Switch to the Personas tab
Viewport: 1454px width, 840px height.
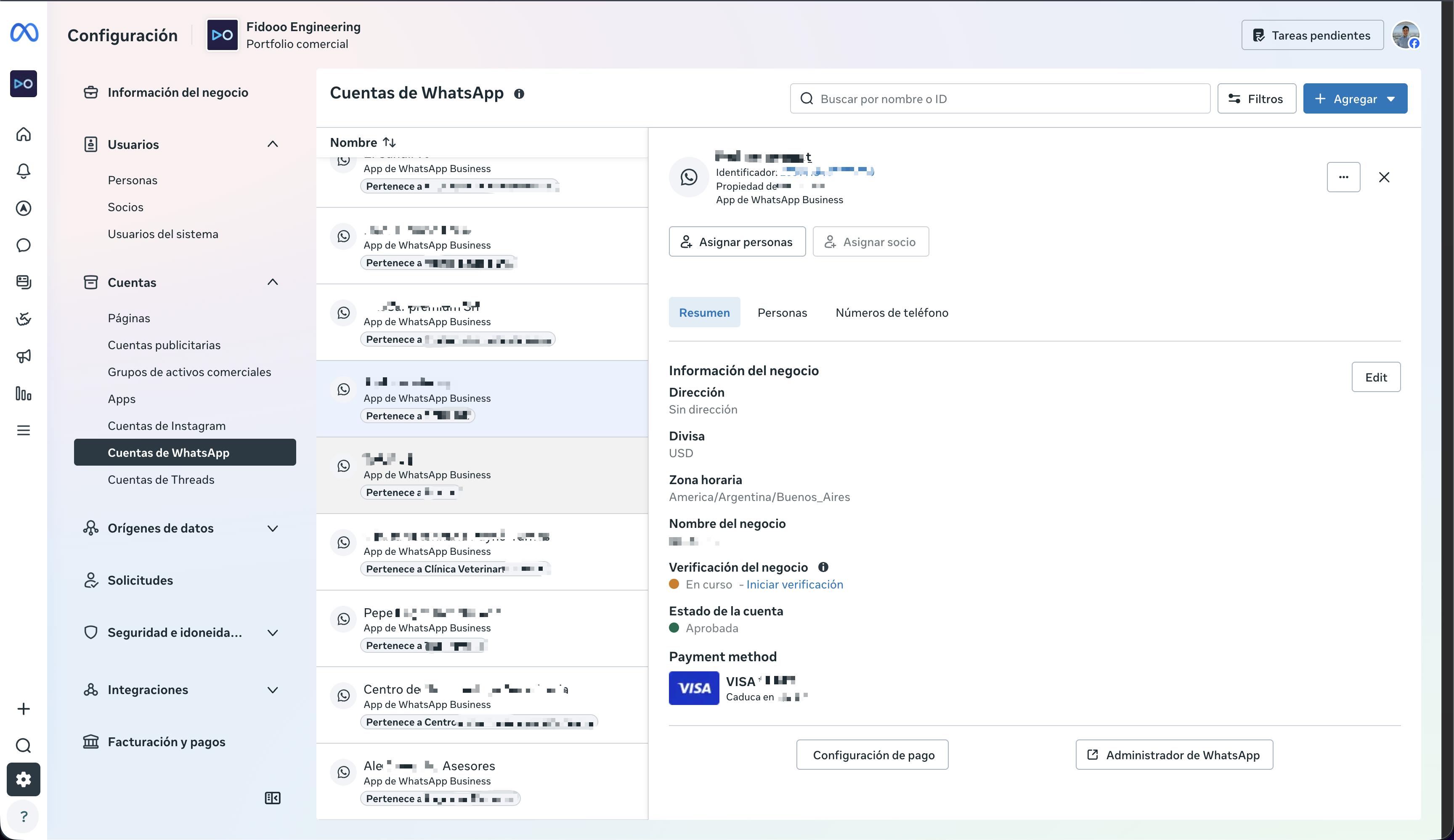tap(782, 312)
